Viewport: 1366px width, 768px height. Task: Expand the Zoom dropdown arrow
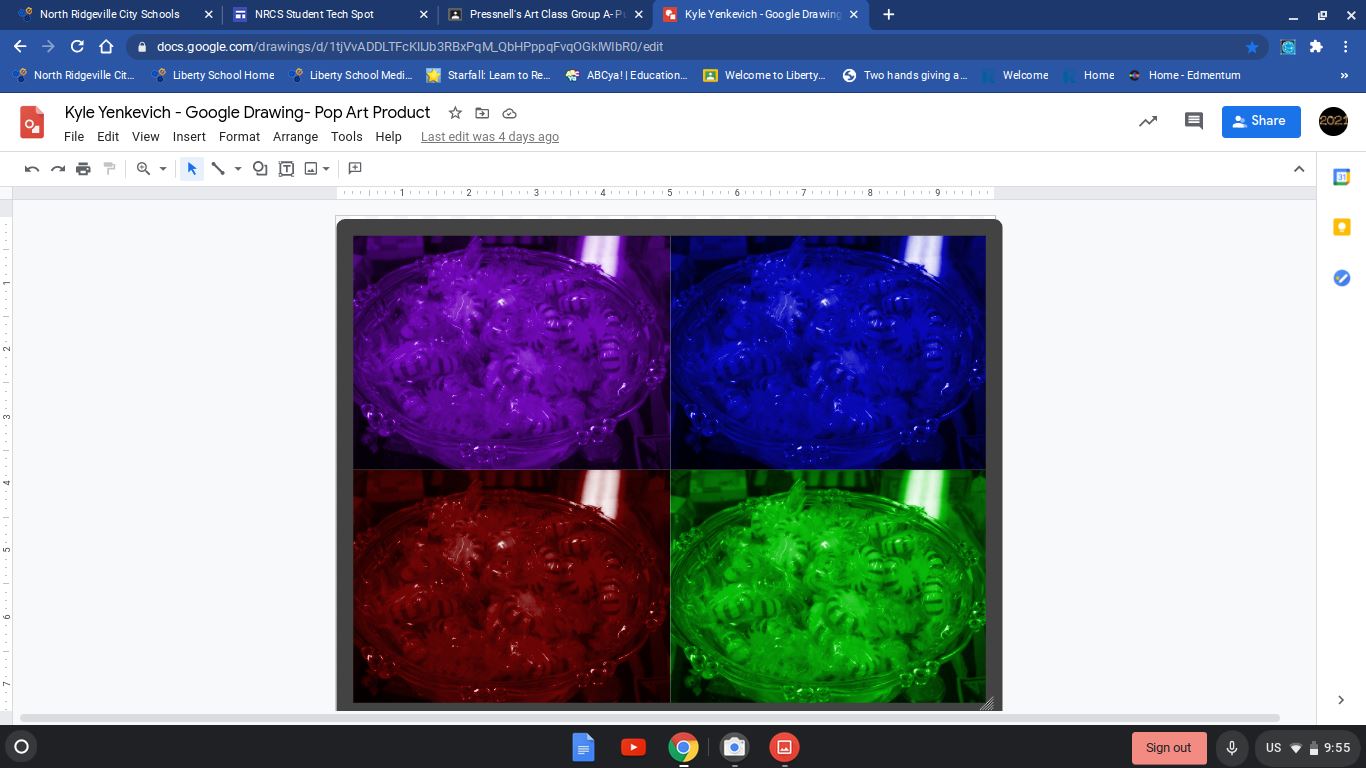point(163,169)
